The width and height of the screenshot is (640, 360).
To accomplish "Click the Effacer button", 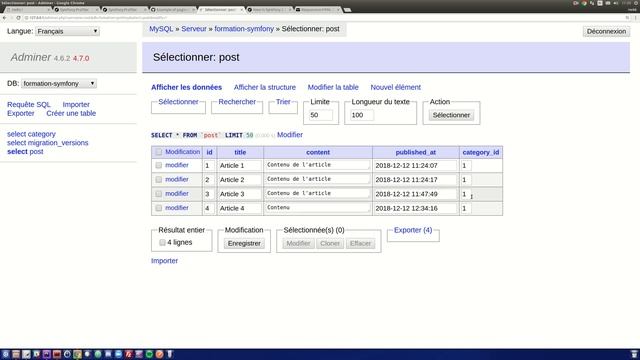I will pyautogui.click(x=360, y=243).
